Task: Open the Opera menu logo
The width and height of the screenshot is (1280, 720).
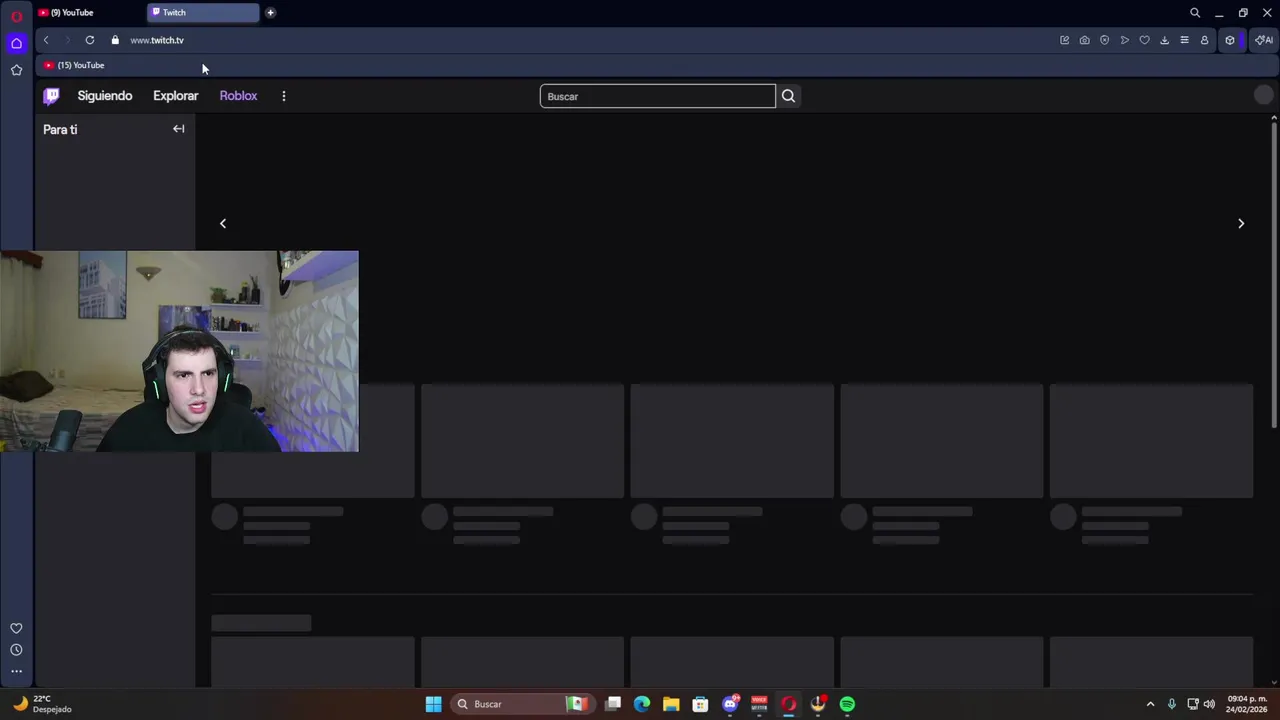Action: point(16,16)
